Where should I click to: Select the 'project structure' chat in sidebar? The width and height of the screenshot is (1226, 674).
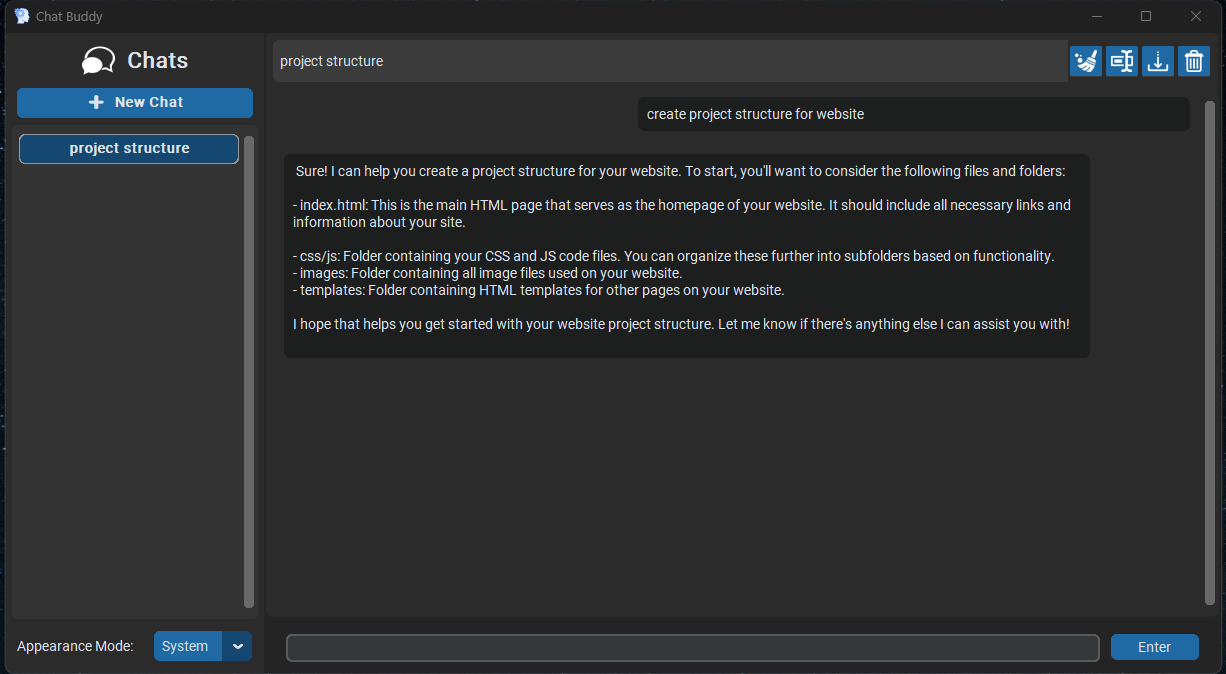129,148
